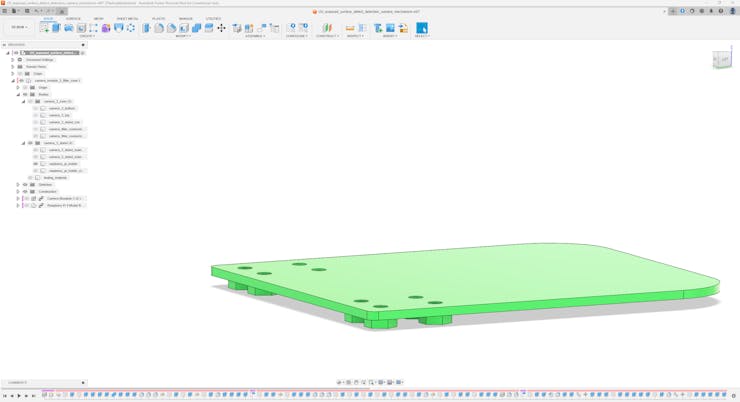Viewport: 740px width, 402px height.
Task: Click the Play button in timeline
Action: (x=19, y=396)
